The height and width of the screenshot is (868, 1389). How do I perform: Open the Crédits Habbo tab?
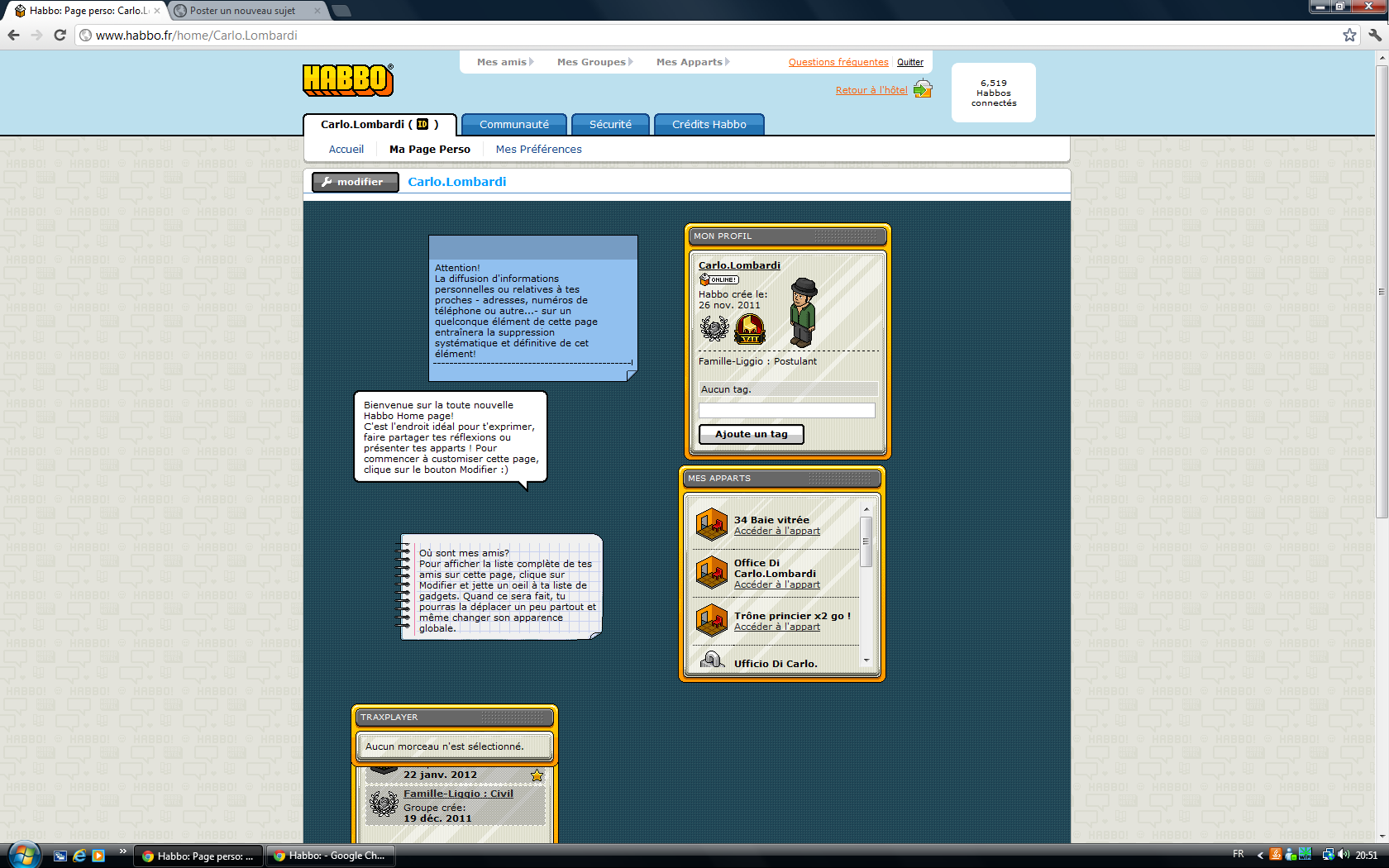point(709,124)
